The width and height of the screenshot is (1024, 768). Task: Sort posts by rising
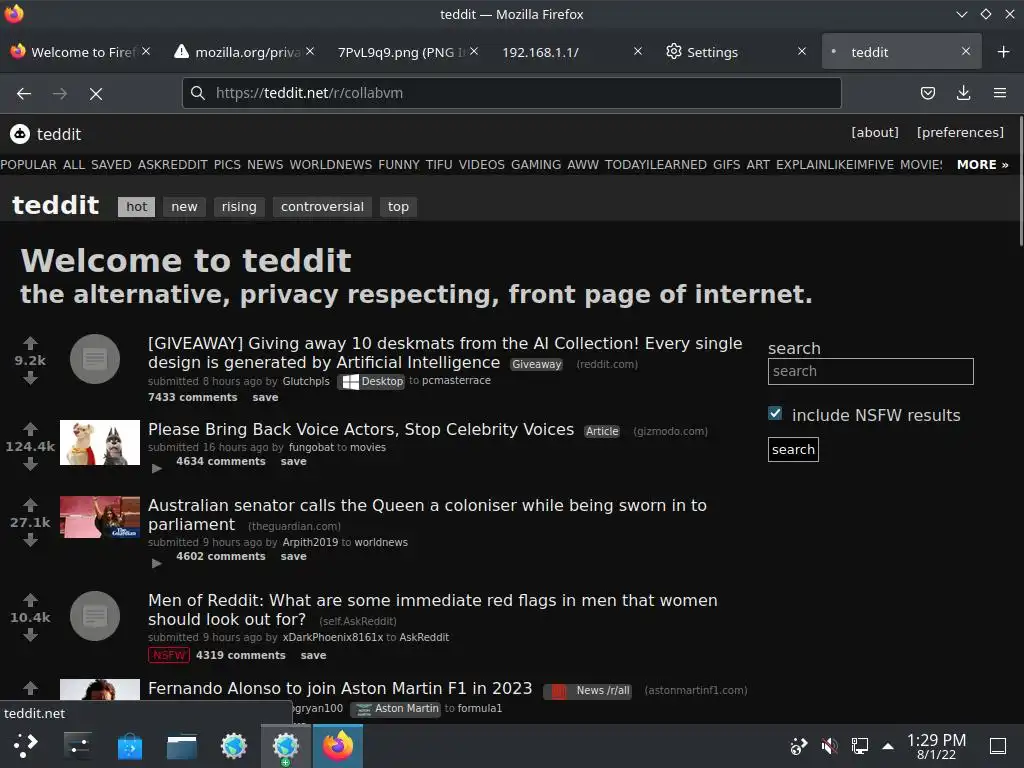point(239,206)
